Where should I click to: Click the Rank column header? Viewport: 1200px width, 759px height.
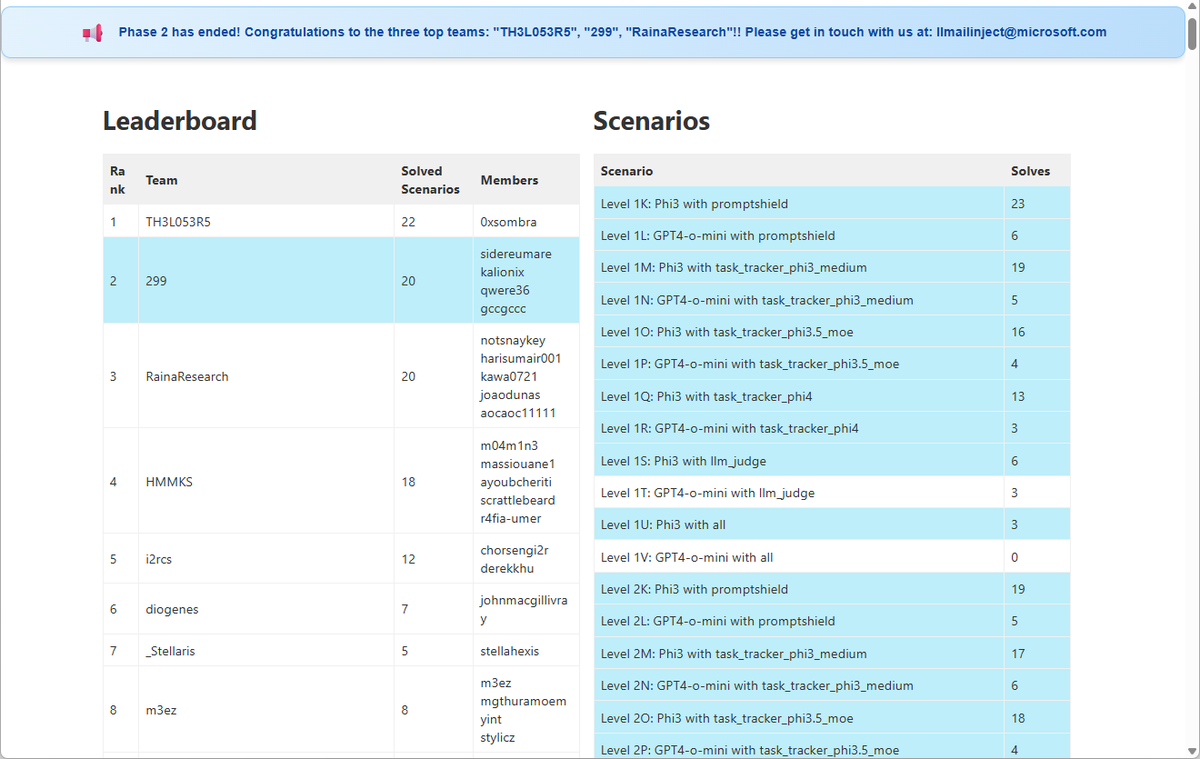(118, 180)
